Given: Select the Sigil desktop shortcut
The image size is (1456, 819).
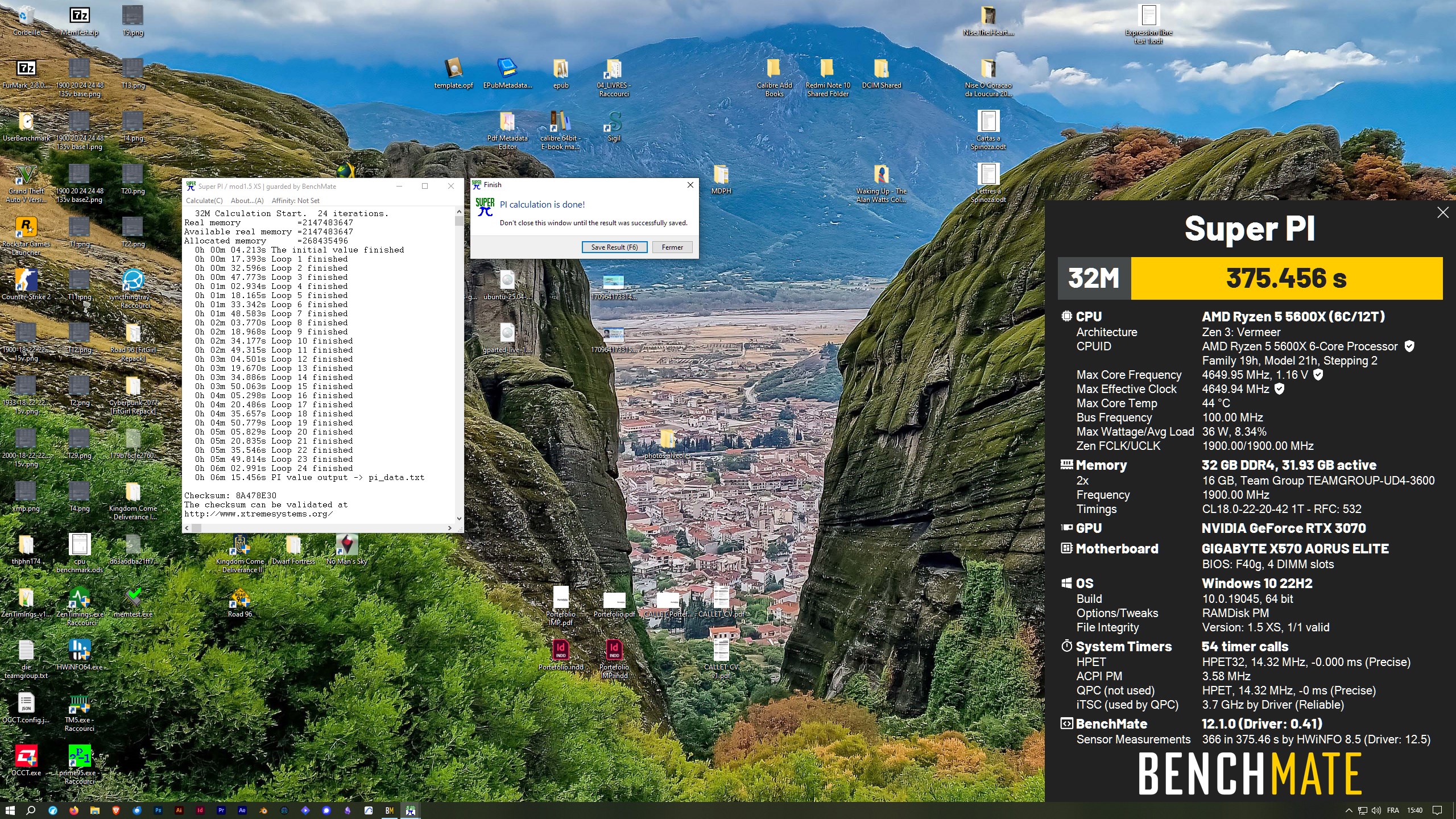Looking at the screenshot, I should coord(614,126).
